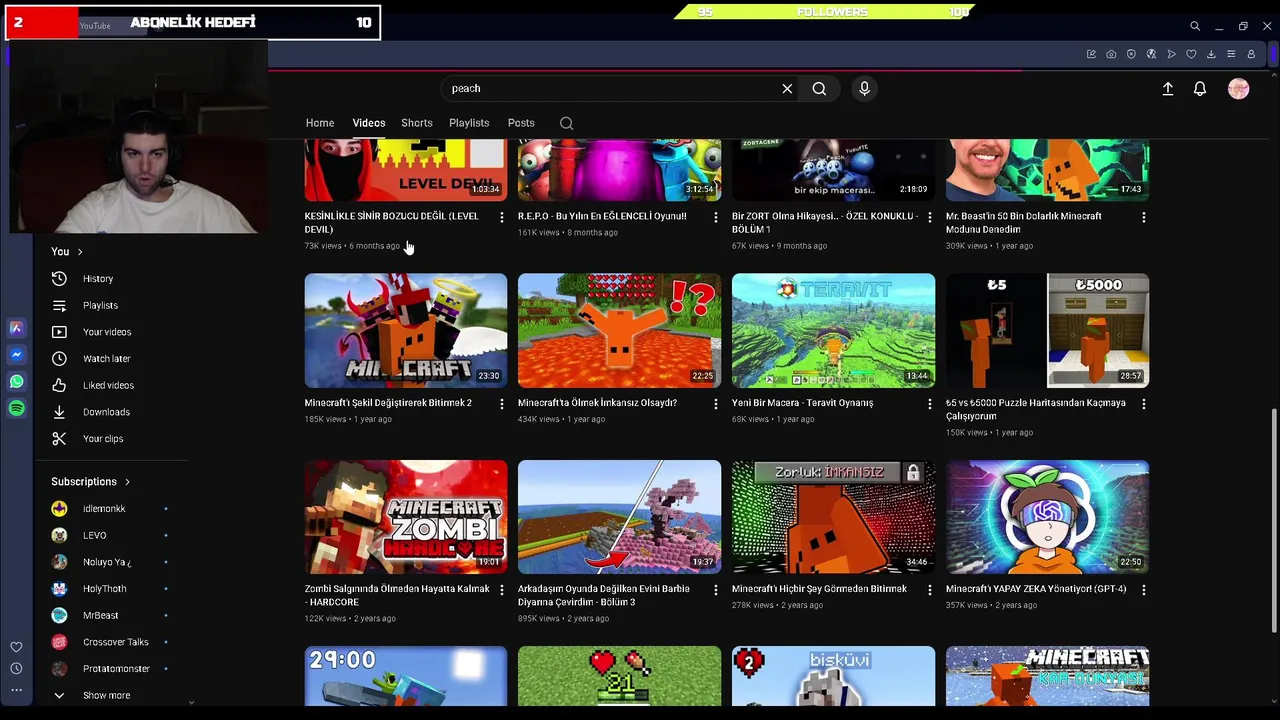Play the Teravit Oynanış video thumbnail
The image size is (1280, 720).
[x=833, y=330]
